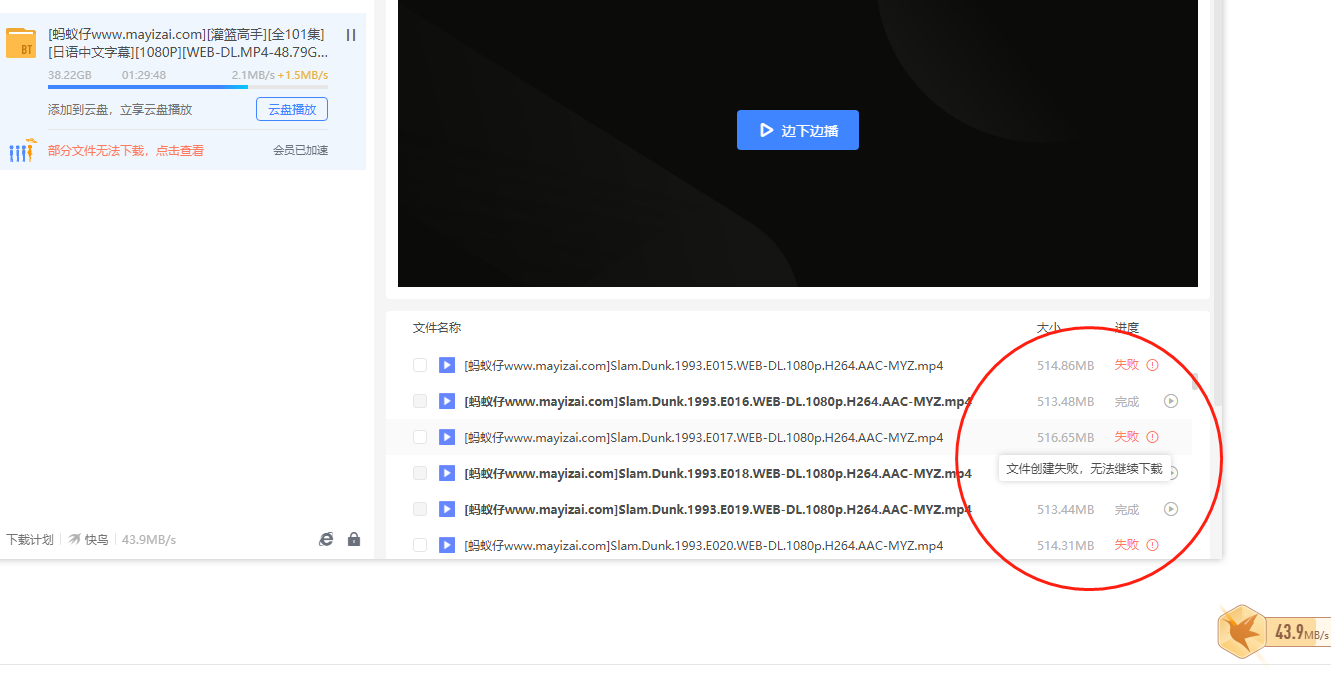
Task: Click the file list vertical scrollbar
Action: [1195, 382]
